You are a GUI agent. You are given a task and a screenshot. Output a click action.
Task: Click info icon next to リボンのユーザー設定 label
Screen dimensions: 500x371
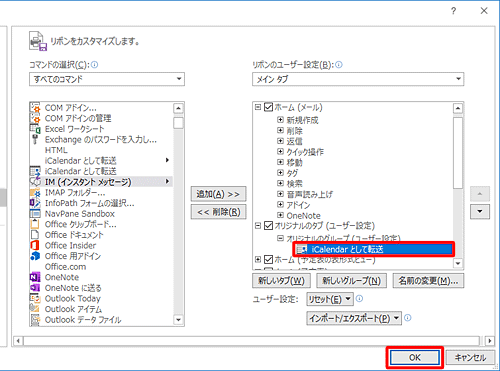(x=339, y=65)
